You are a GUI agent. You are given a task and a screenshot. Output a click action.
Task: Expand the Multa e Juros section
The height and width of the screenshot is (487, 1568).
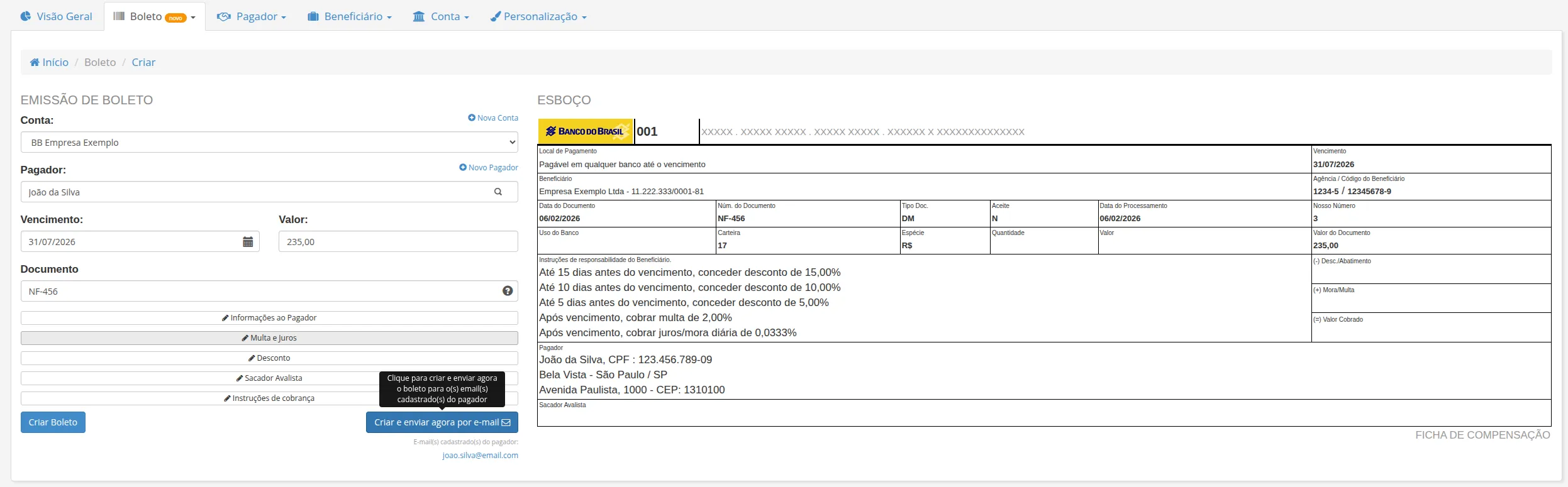point(269,338)
